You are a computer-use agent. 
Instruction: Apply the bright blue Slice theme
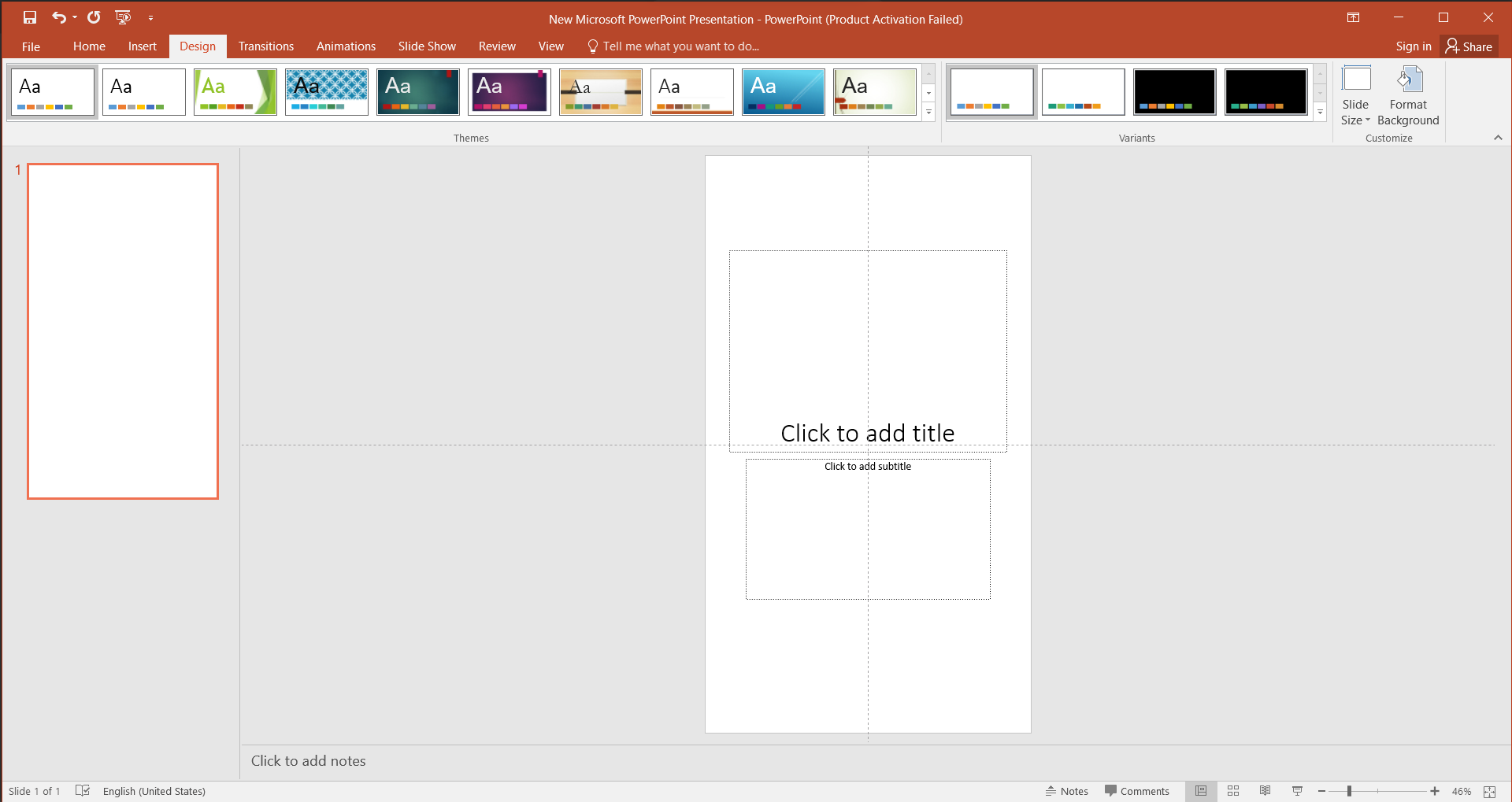coord(784,92)
